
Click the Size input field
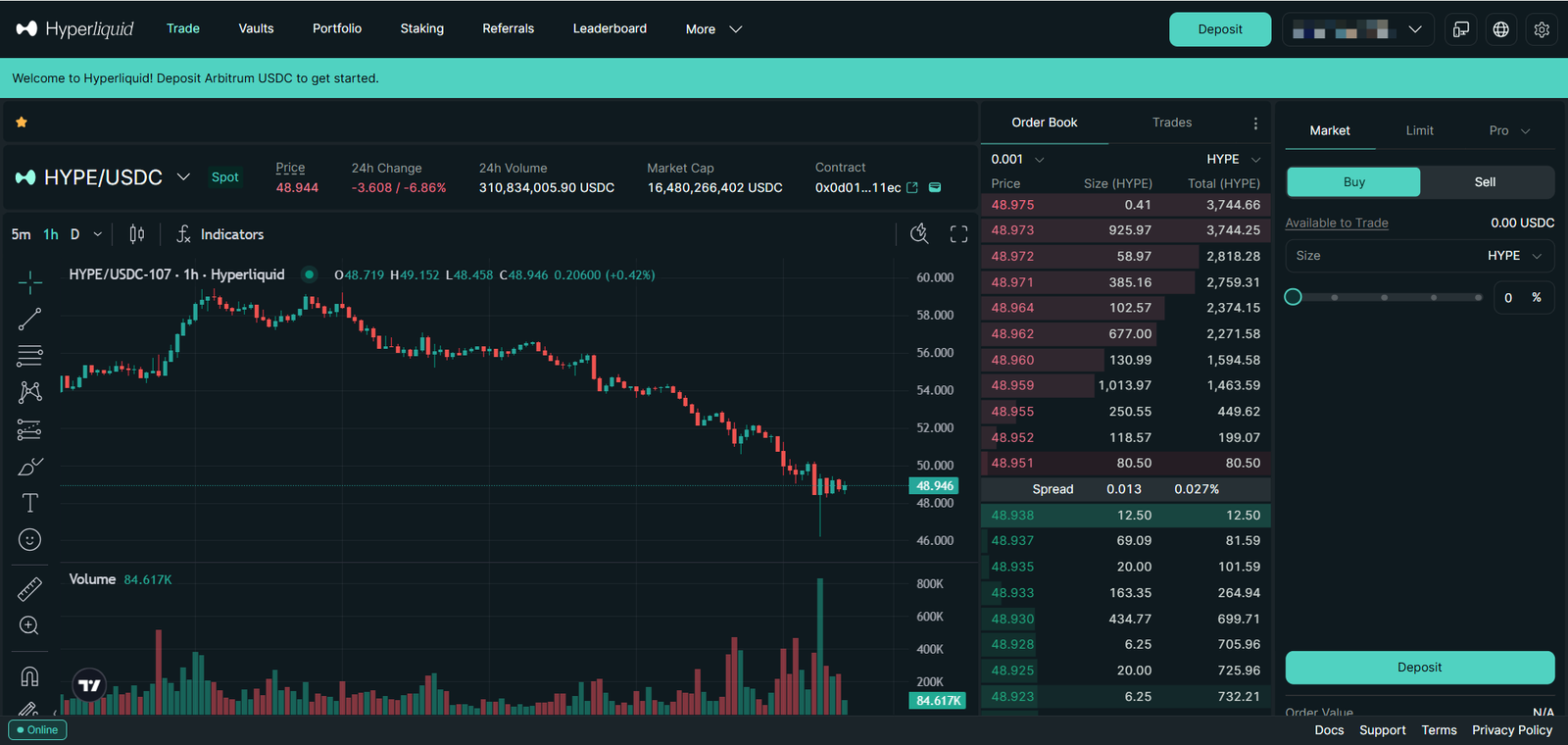click(x=1382, y=256)
